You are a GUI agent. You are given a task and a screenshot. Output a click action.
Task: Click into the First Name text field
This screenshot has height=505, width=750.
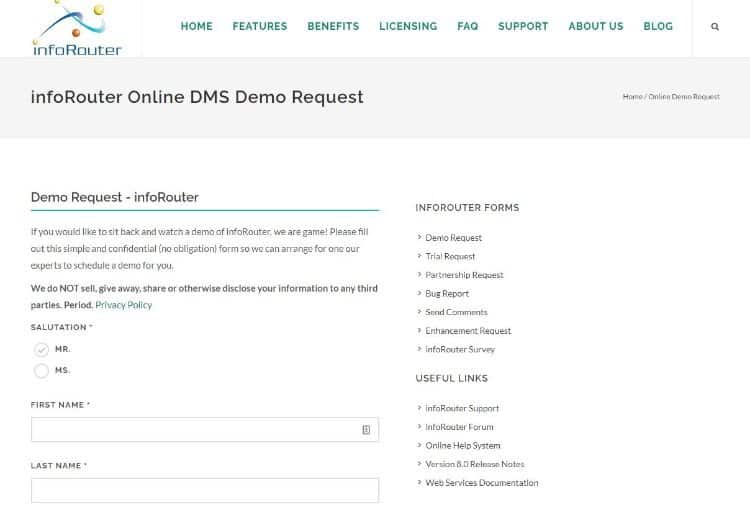click(x=195, y=430)
